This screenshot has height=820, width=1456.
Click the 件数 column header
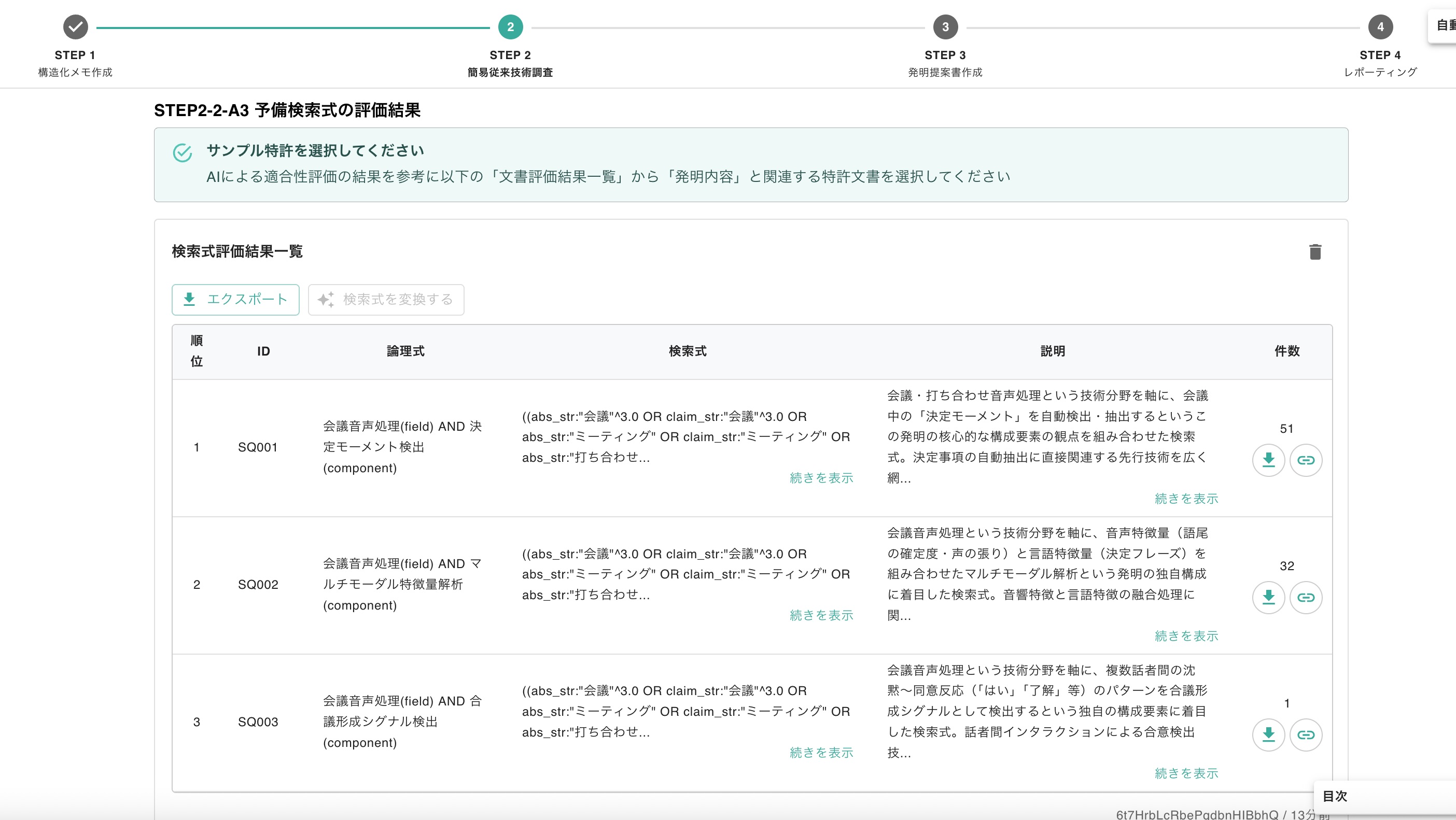click(x=1287, y=351)
